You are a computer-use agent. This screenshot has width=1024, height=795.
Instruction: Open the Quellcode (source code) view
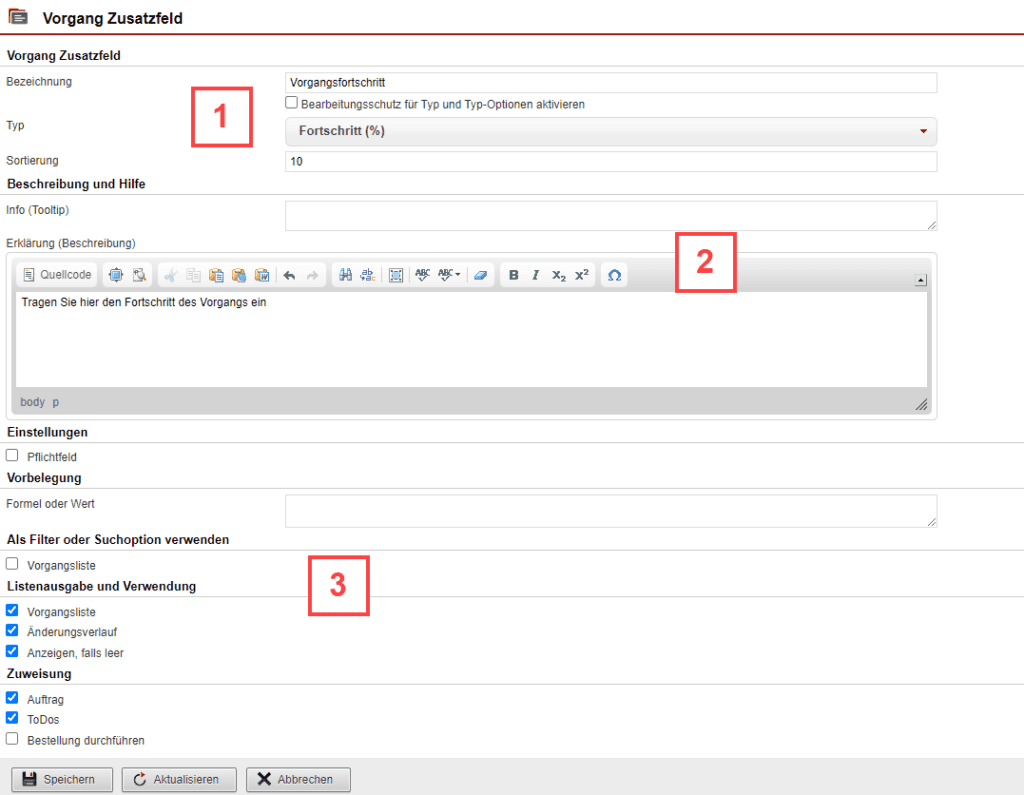pyautogui.click(x=56, y=275)
